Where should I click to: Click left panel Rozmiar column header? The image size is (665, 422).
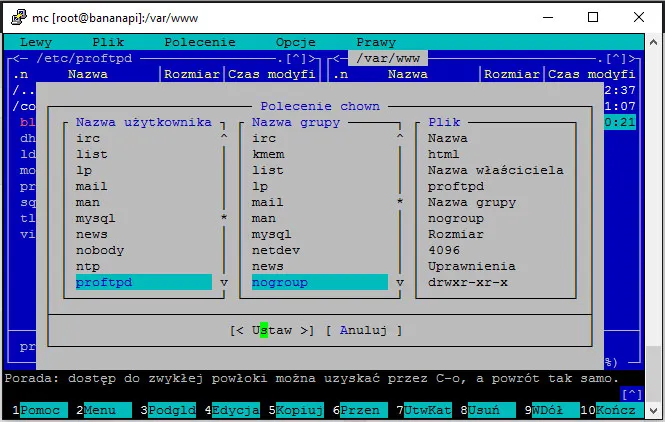[x=192, y=74]
